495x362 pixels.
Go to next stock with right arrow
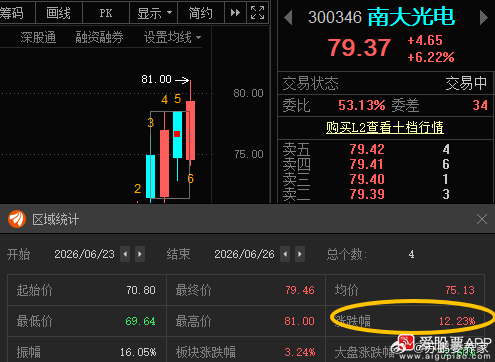pos(484,18)
